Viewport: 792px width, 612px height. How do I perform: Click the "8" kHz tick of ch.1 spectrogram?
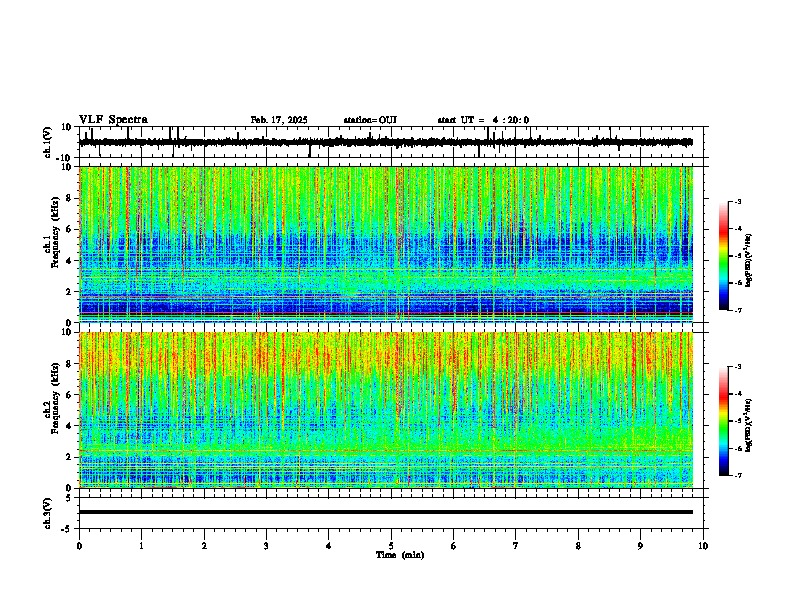tap(69, 198)
